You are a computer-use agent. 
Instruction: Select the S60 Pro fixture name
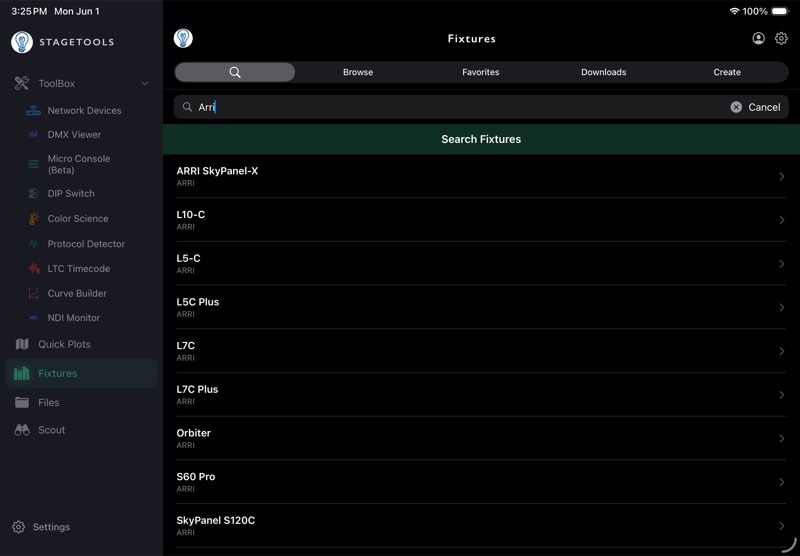point(196,476)
